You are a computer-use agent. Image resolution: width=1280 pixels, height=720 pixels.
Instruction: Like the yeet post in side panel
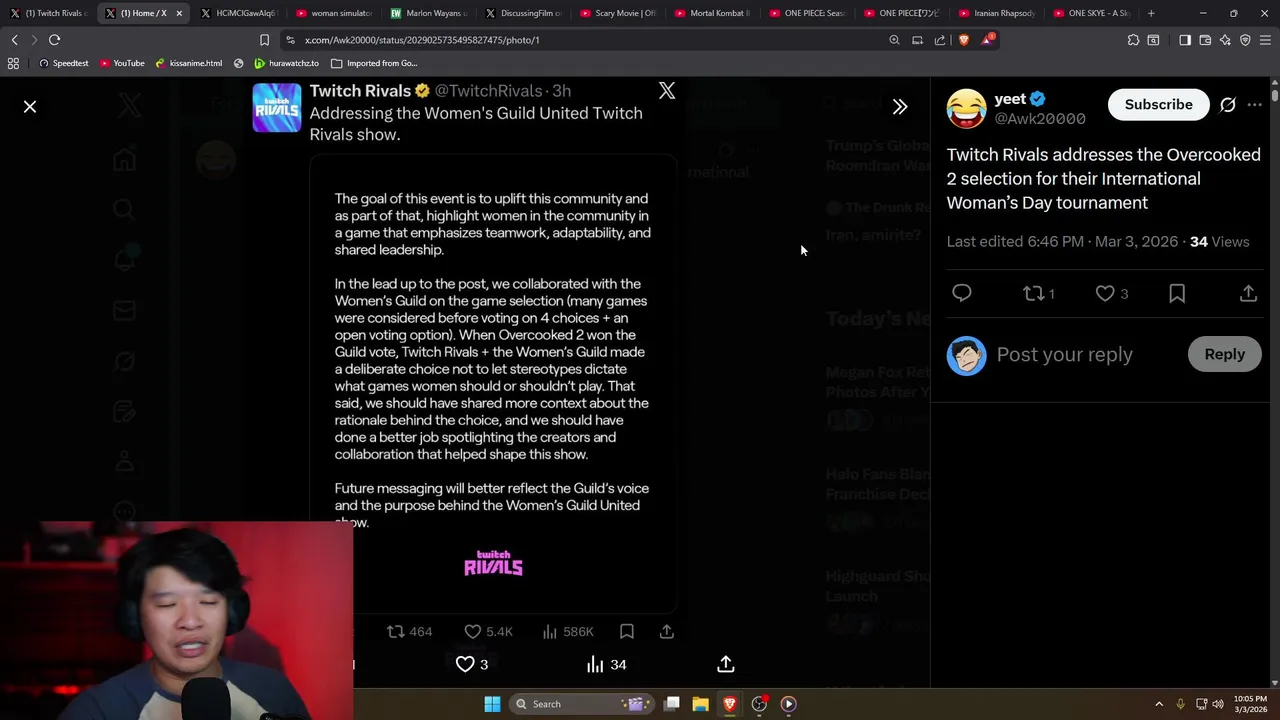1105,293
